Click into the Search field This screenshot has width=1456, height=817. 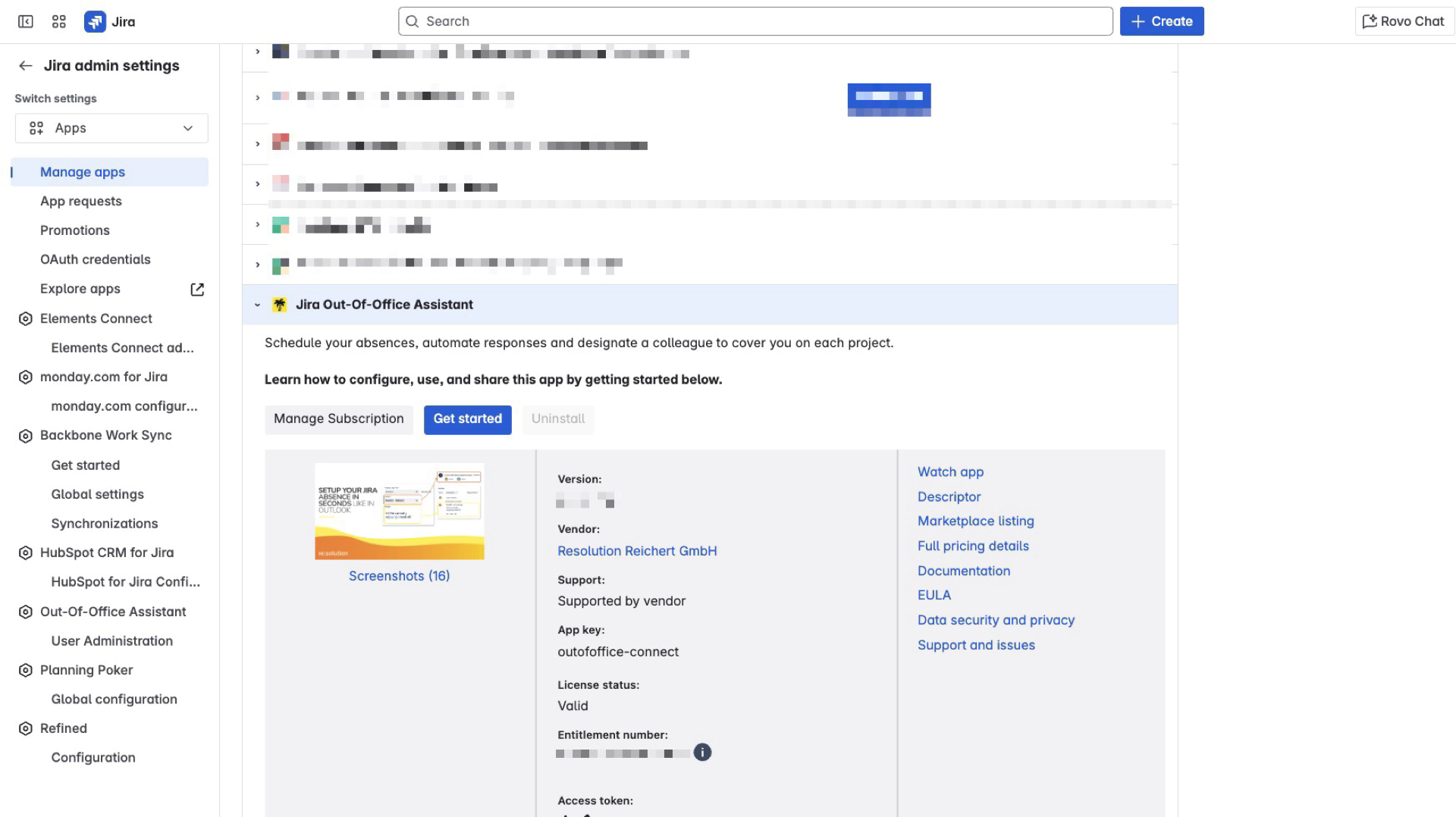pos(755,21)
